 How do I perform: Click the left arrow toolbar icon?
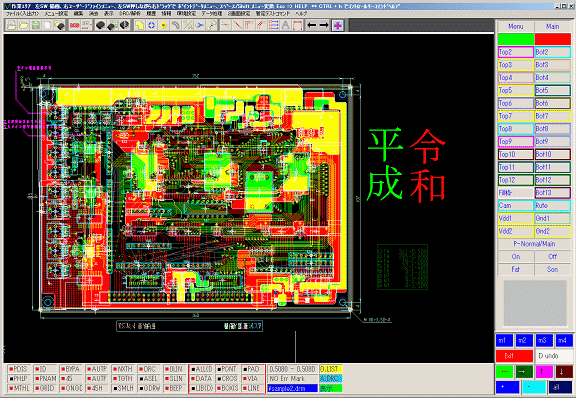pos(312,25)
